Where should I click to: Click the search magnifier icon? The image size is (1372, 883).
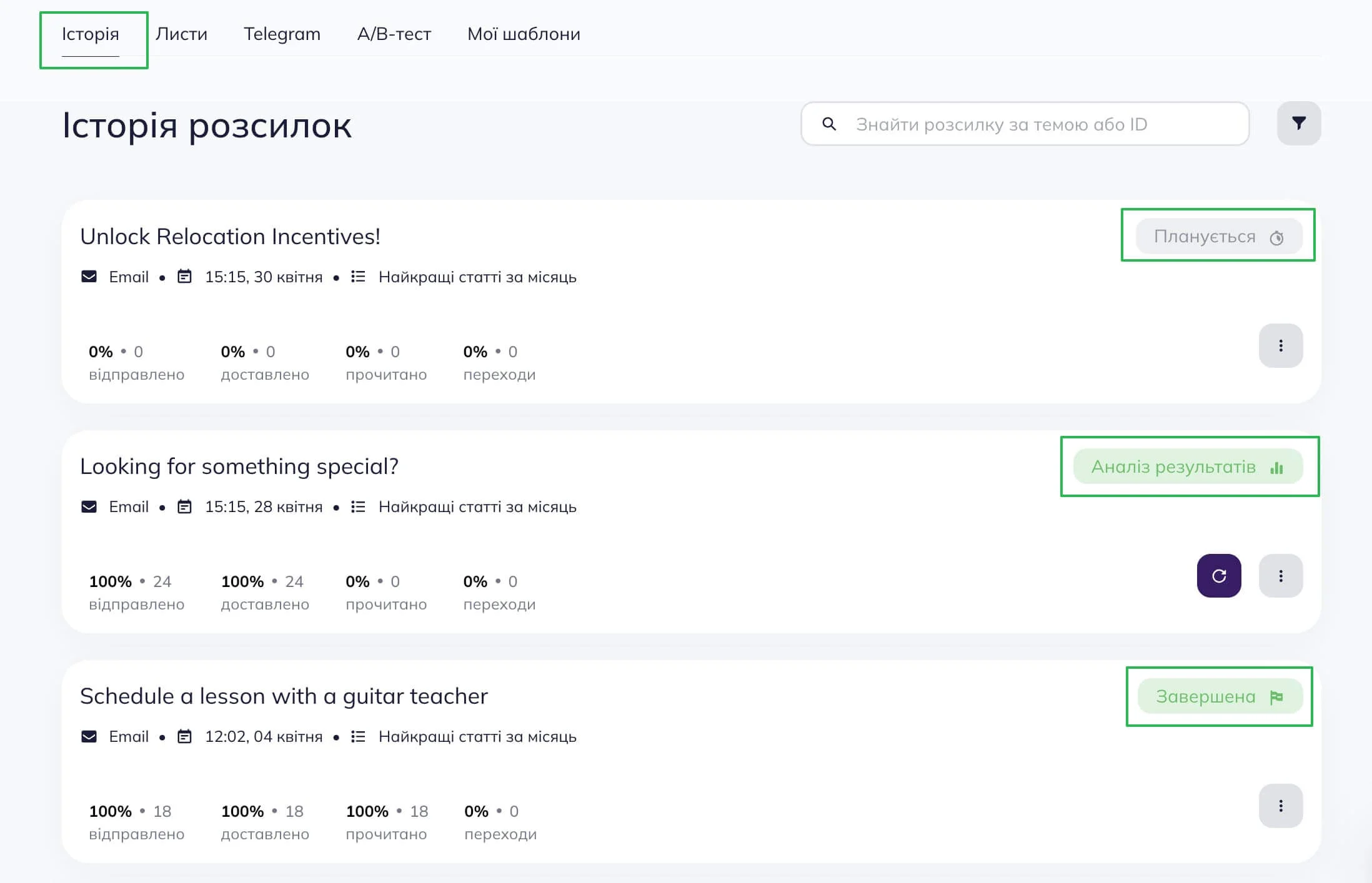pos(829,124)
